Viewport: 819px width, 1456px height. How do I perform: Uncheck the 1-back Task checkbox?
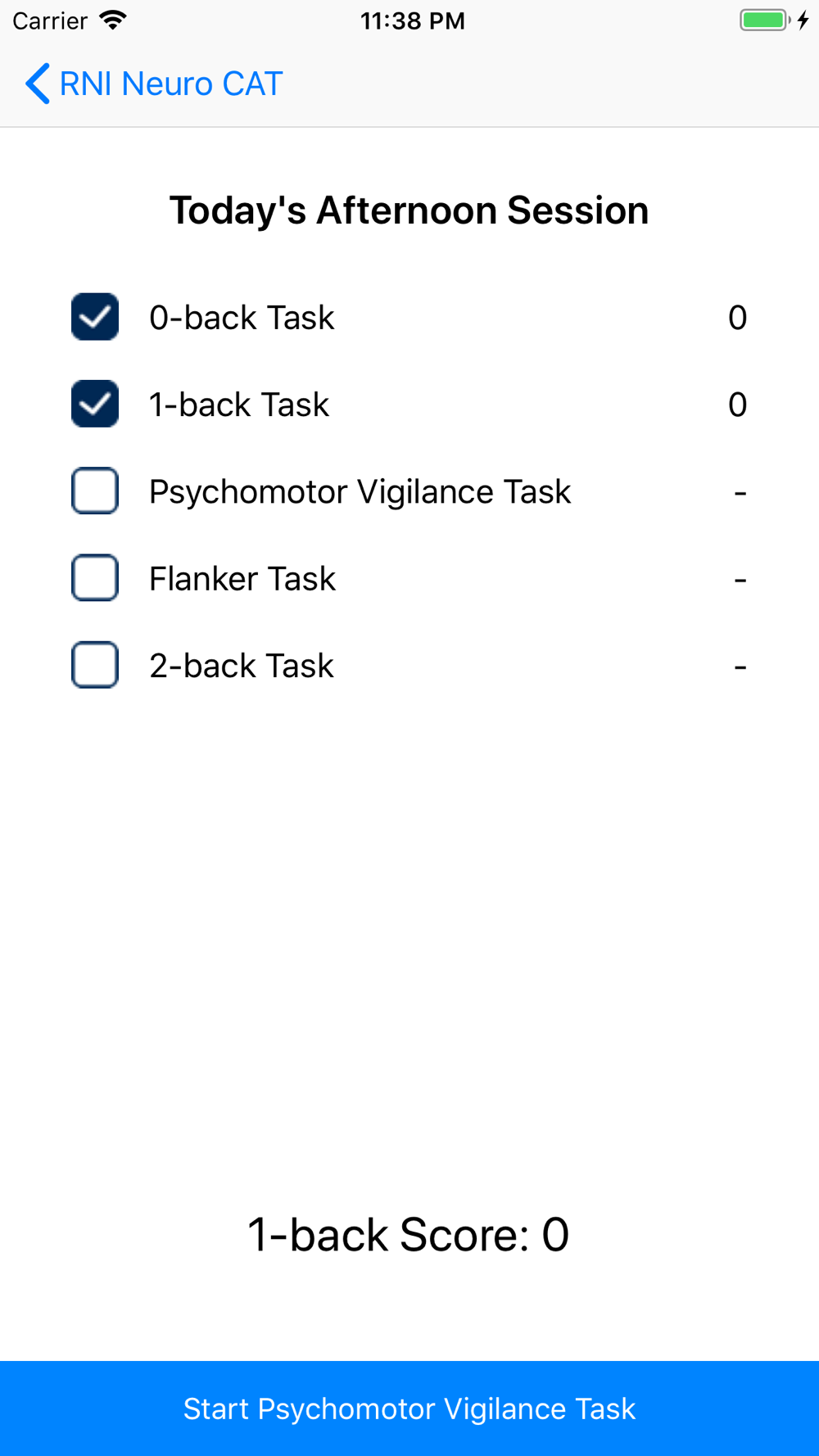tap(95, 404)
